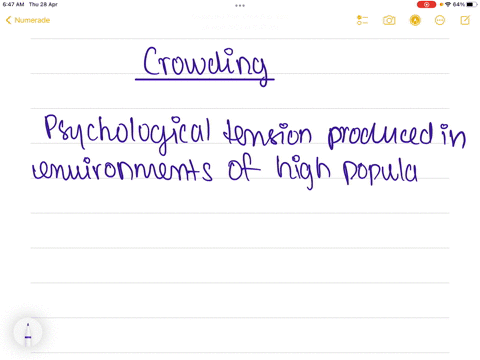This screenshot has height=360, width=480.
Task: Tap the battery status indicator
Action: 472,4
